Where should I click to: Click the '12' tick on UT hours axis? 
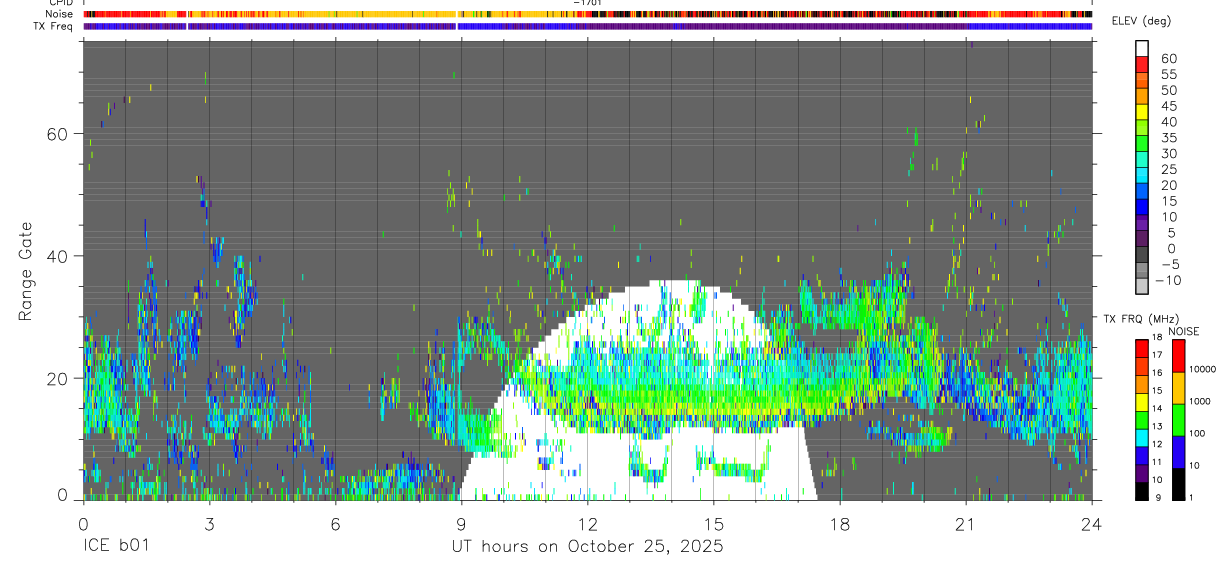point(587,523)
